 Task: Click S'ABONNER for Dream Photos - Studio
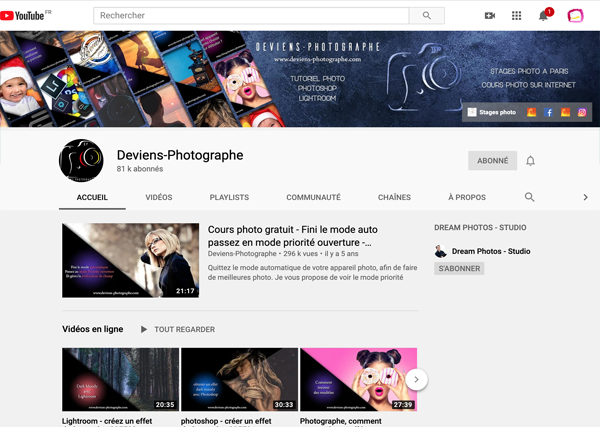pyautogui.click(x=459, y=269)
